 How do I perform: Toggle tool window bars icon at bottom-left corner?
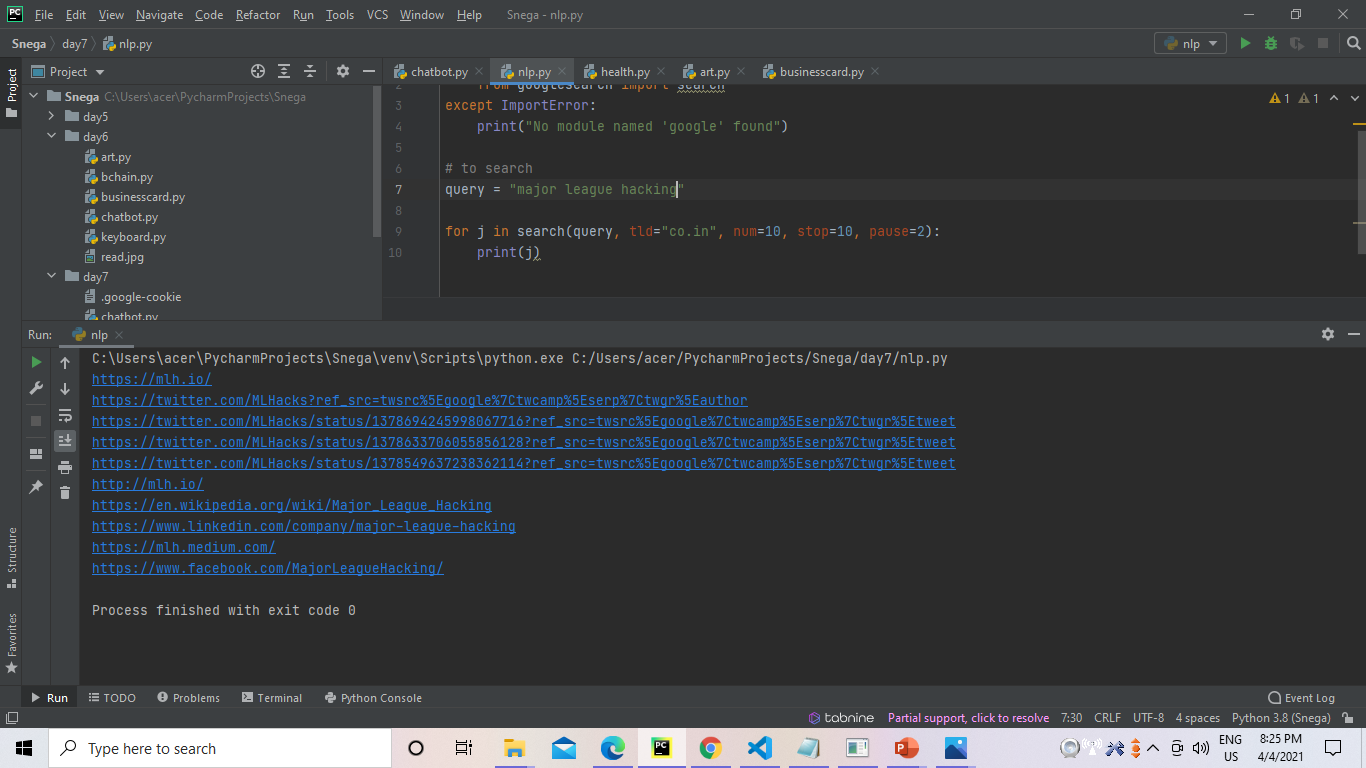(12, 718)
